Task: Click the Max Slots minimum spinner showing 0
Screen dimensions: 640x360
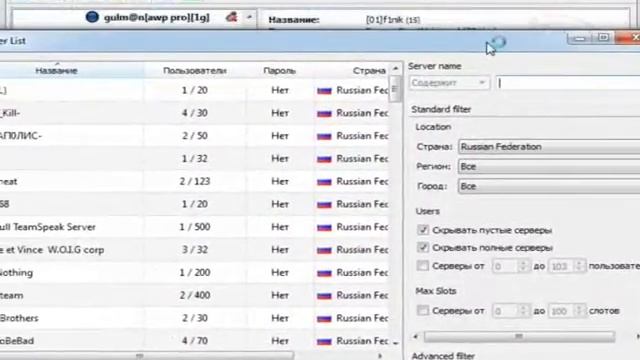Action: click(510, 311)
